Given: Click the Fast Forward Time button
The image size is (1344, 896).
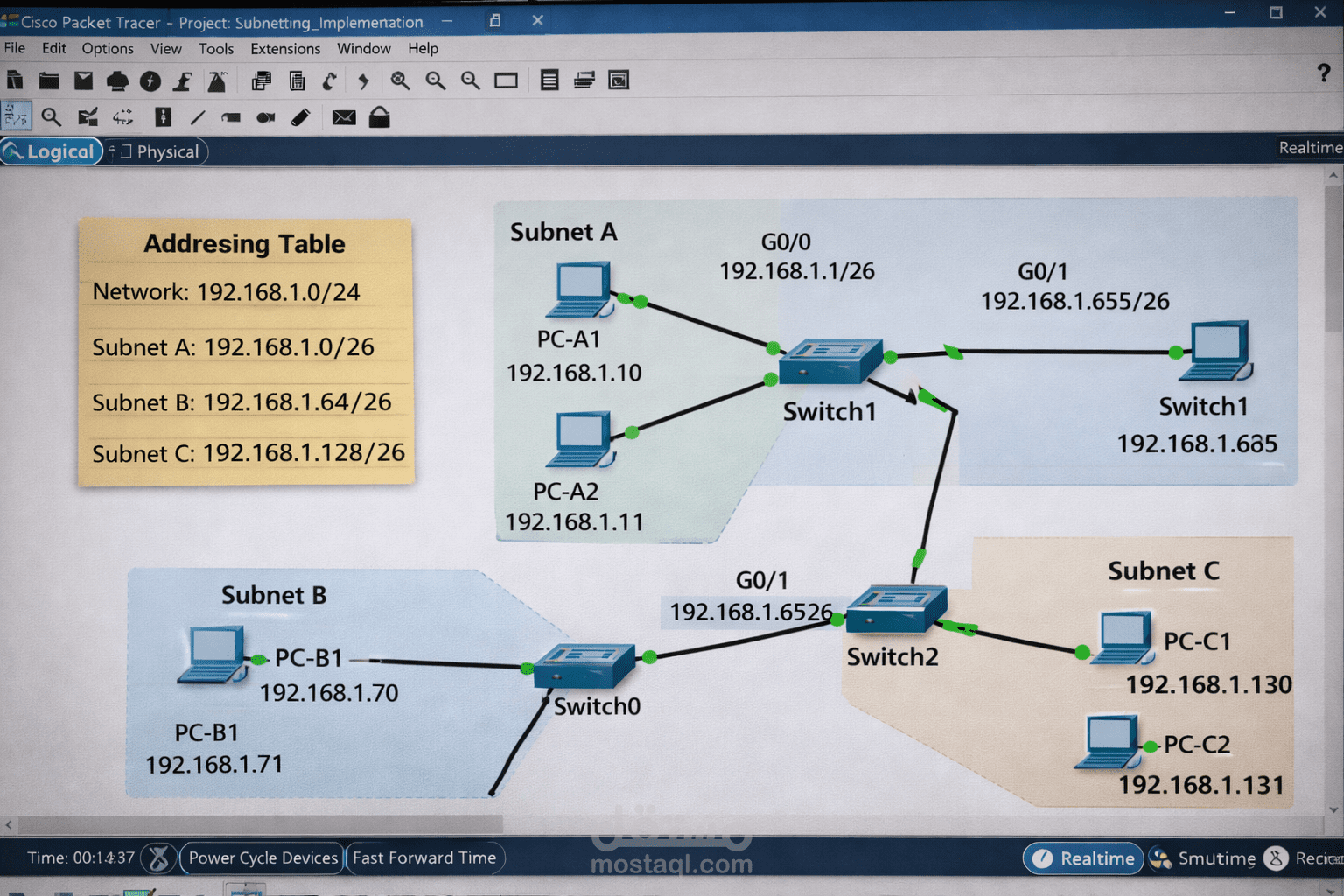Looking at the screenshot, I should [x=425, y=858].
